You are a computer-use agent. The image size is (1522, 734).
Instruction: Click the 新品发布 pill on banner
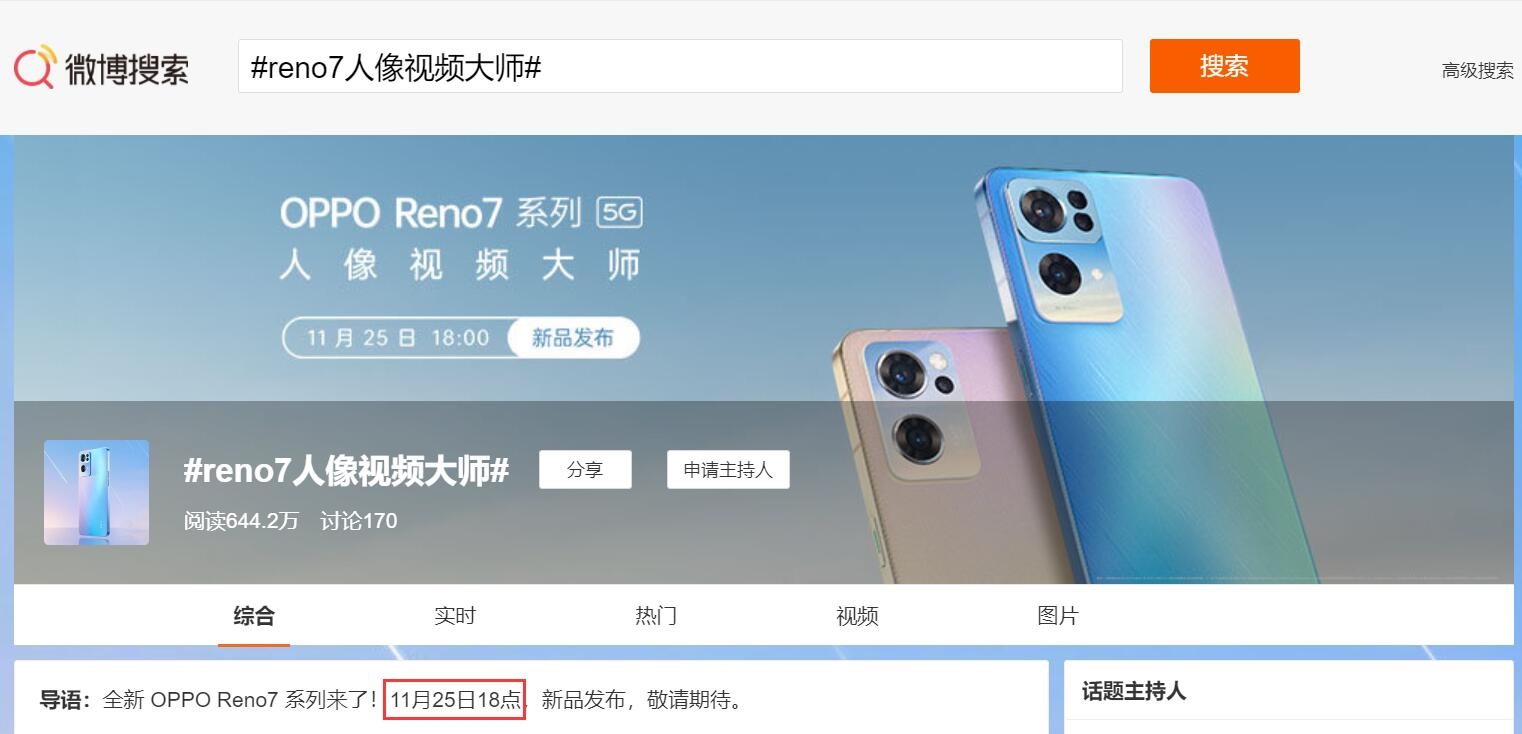pos(573,338)
